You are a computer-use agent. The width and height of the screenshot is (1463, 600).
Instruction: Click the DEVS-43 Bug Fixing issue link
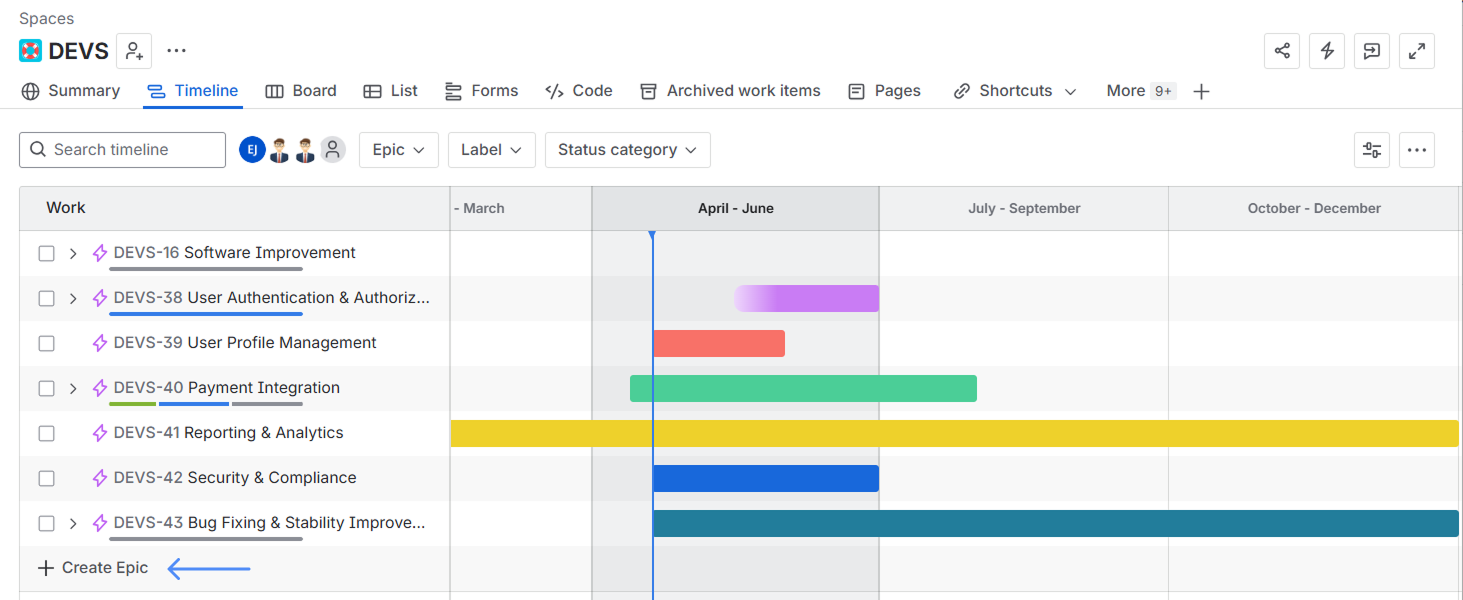pyautogui.click(x=269, y=523)
